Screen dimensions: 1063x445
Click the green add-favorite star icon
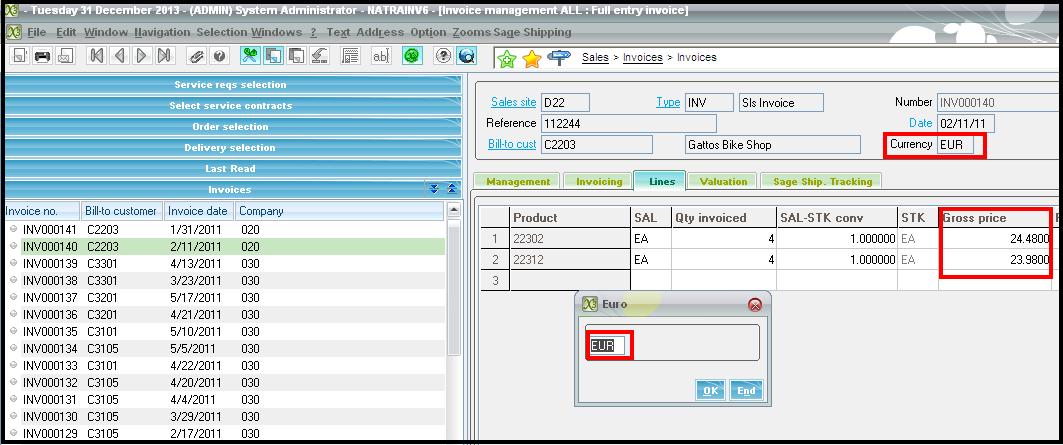tap(506, 59)
